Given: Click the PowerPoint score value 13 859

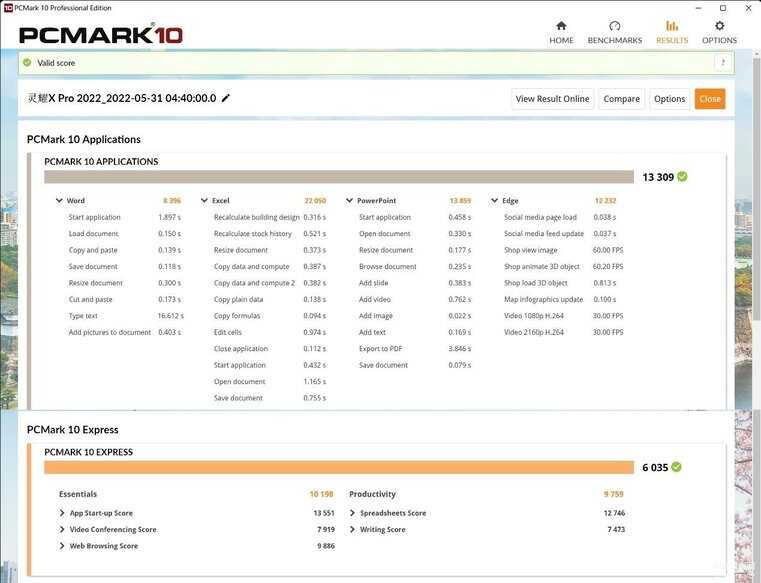Looking at the screenshot, I should point(460,200).
